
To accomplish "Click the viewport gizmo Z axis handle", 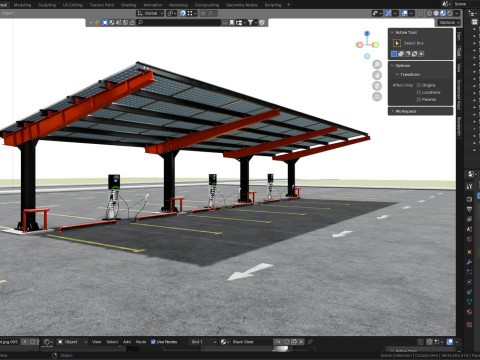I will pyautogui.click(x=367, y=34).
